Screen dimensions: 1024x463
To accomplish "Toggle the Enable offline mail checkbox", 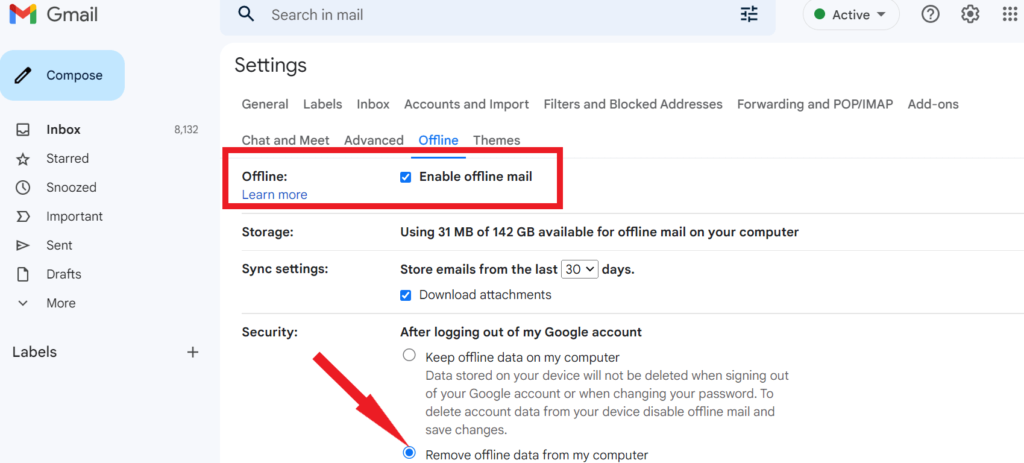I will (x=406, y=177).
